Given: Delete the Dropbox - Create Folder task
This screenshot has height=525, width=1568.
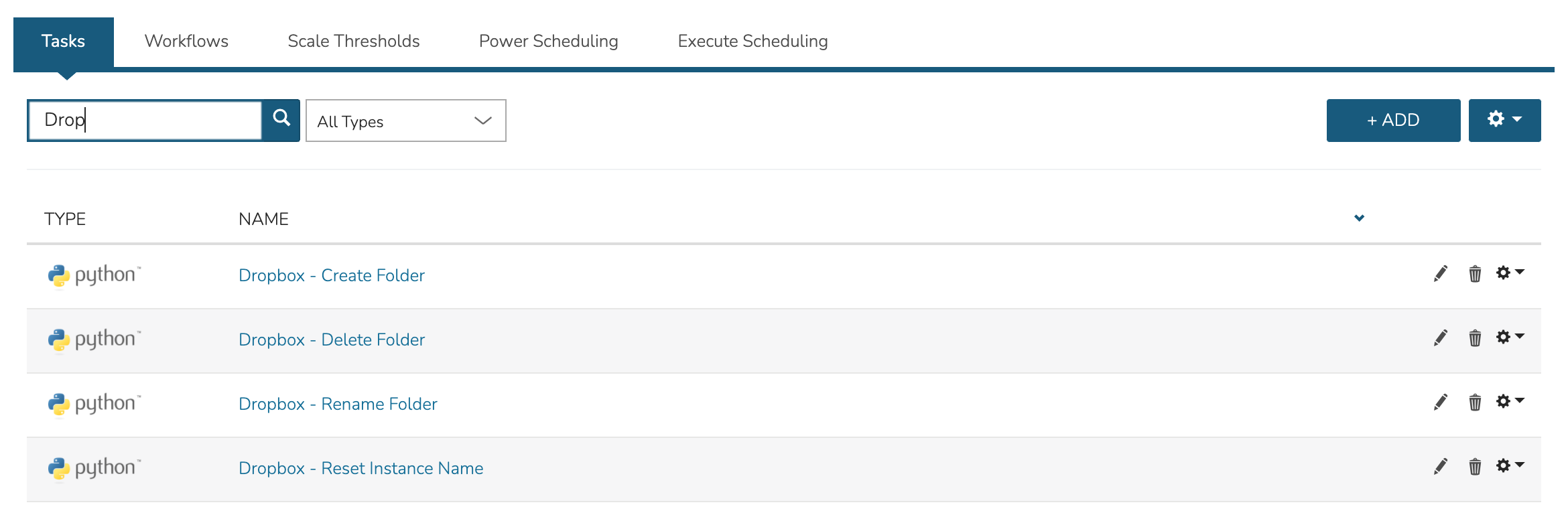Looking at the screenshot, I should coord(1475,274).
